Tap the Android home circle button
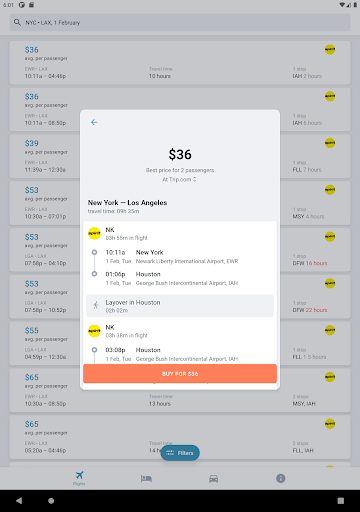The height and width of the screenshot is (512, 360). tap(51, 501)
